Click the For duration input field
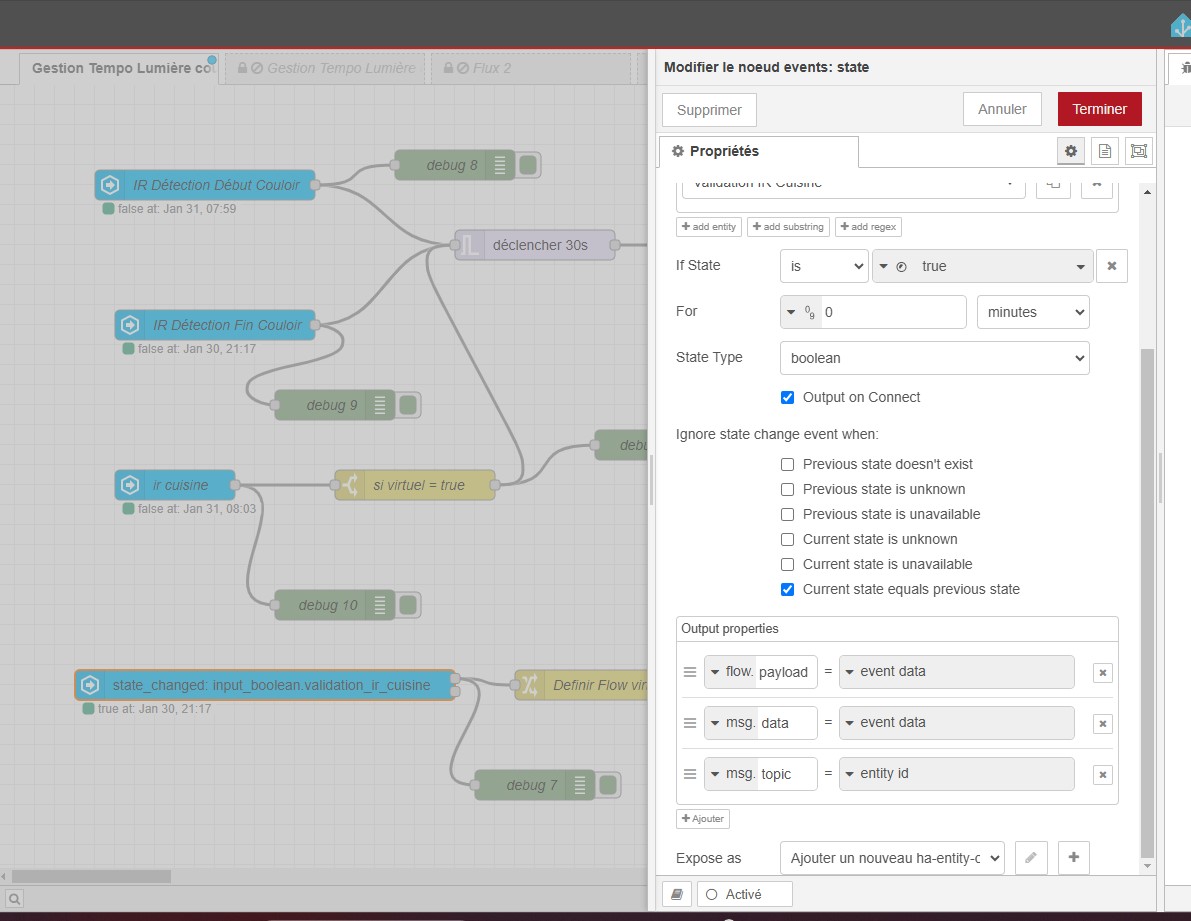This screenshot has height=921, width=1191. click(892, 312)
